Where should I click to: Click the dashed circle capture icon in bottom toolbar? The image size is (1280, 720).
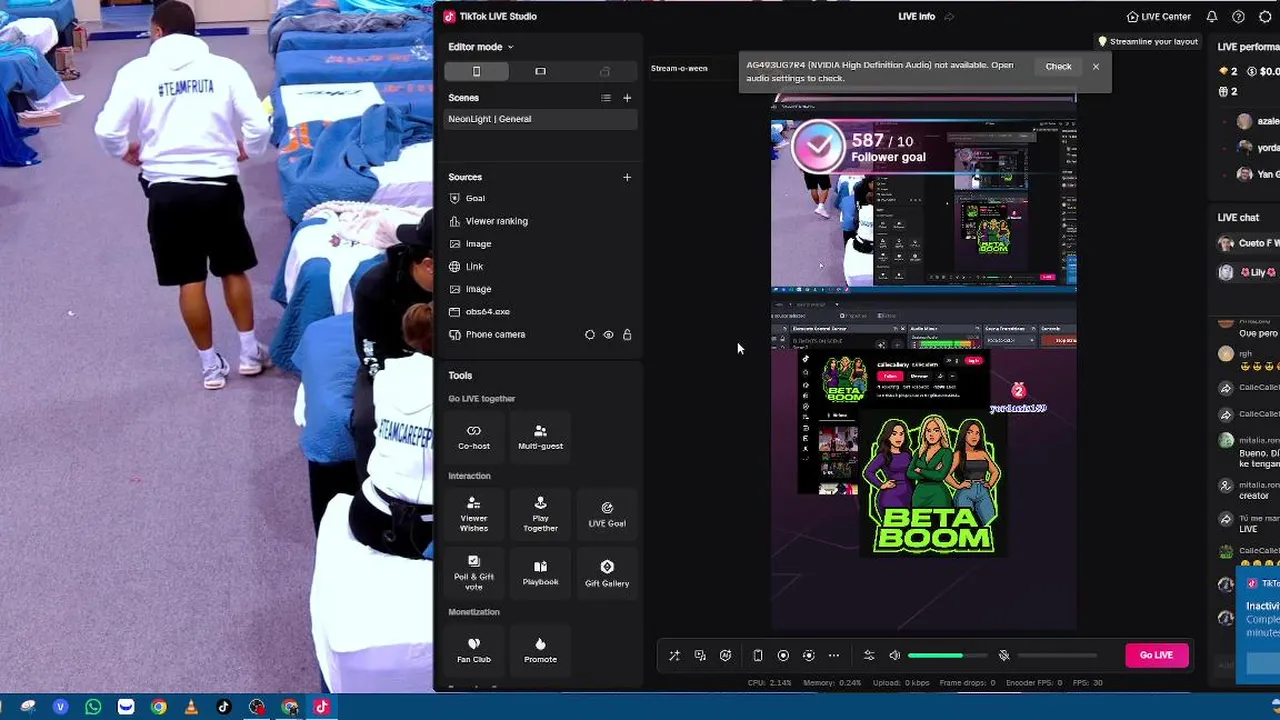click(808, 656)
